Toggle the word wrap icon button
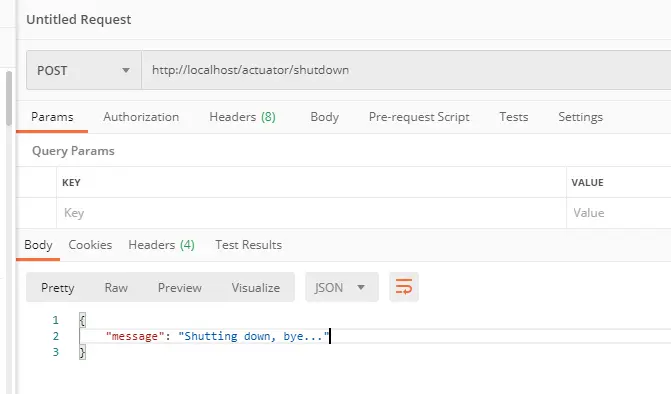671x394 pixels. tap(404, 287)
